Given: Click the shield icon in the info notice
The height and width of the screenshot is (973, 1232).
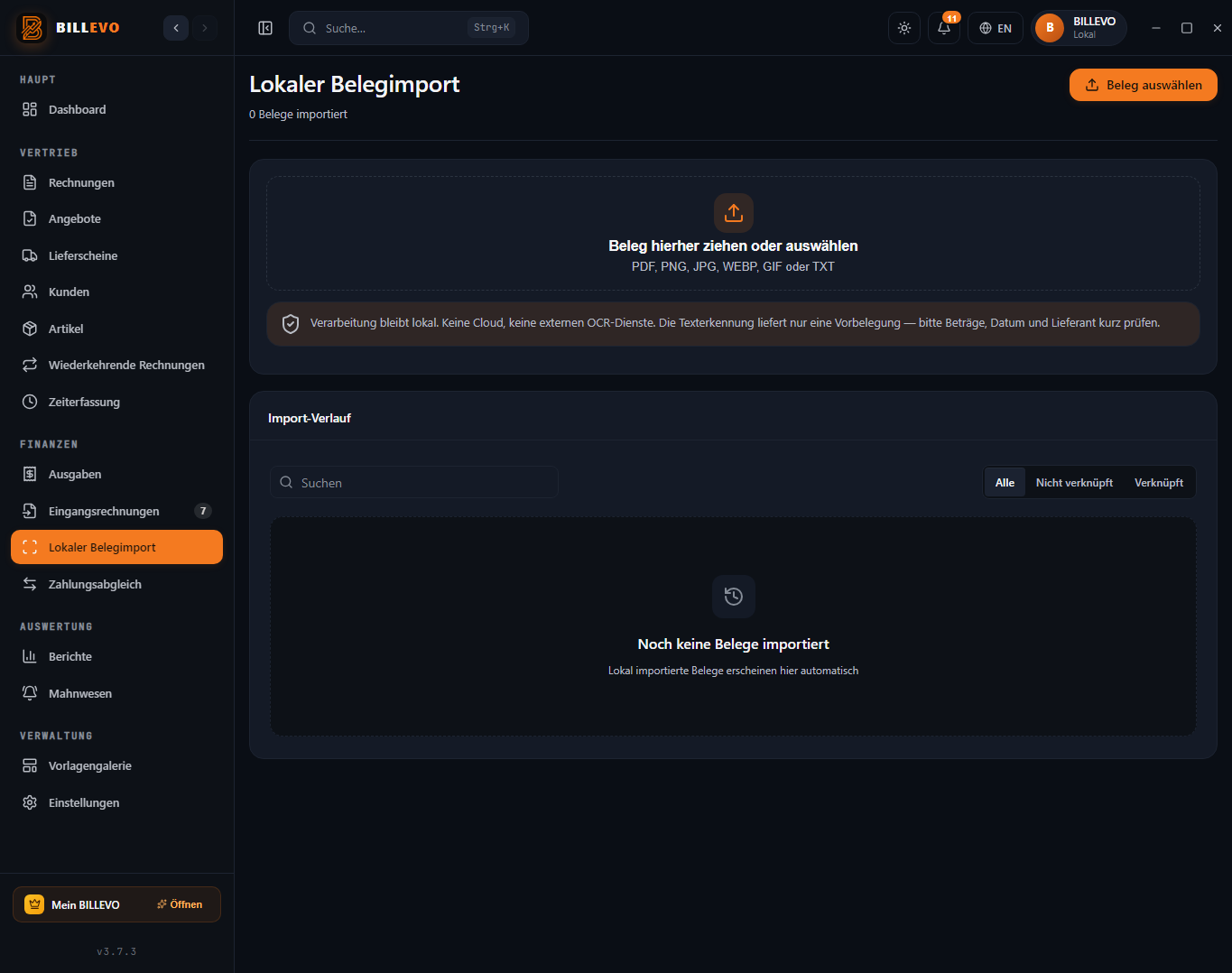Looking at the screenshot, I should tap(291, 324).
